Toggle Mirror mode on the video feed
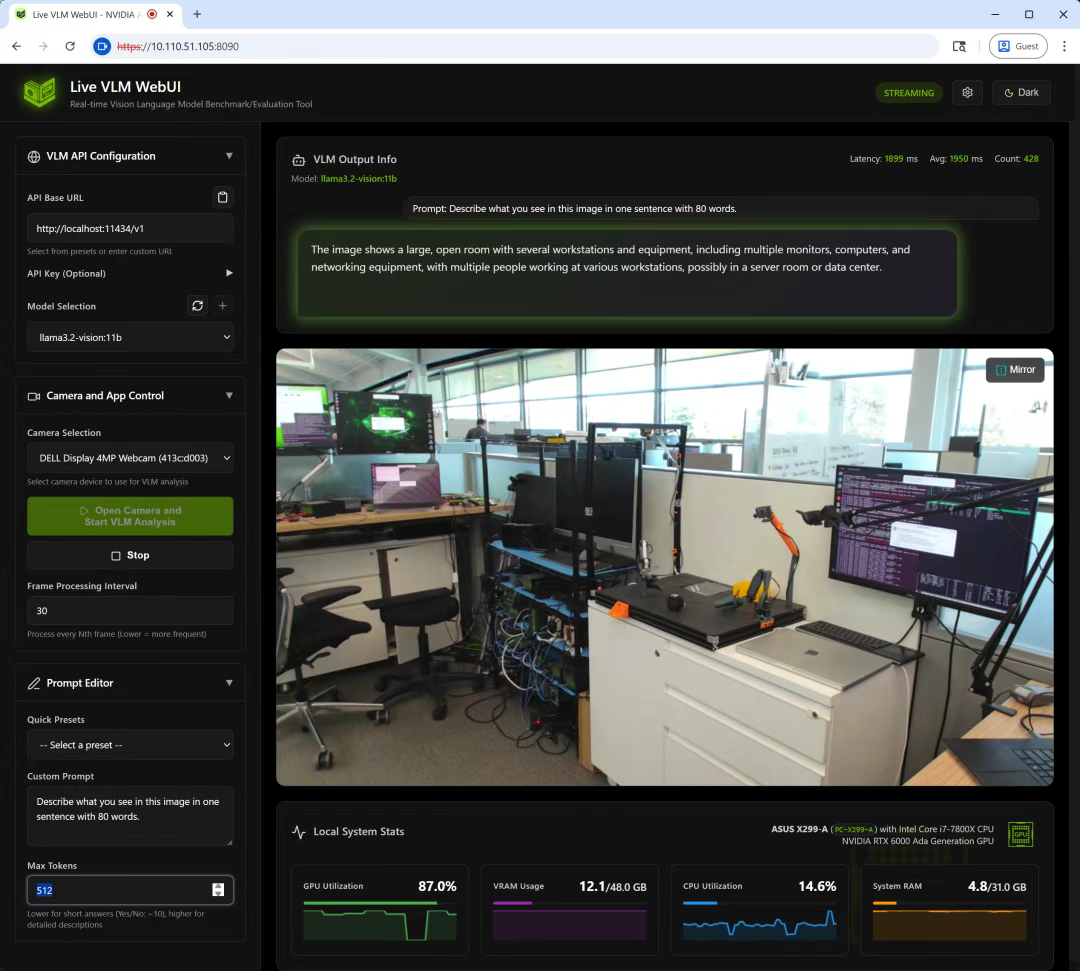This screenshot has height=971, width=1080. tap(1014, 369)
